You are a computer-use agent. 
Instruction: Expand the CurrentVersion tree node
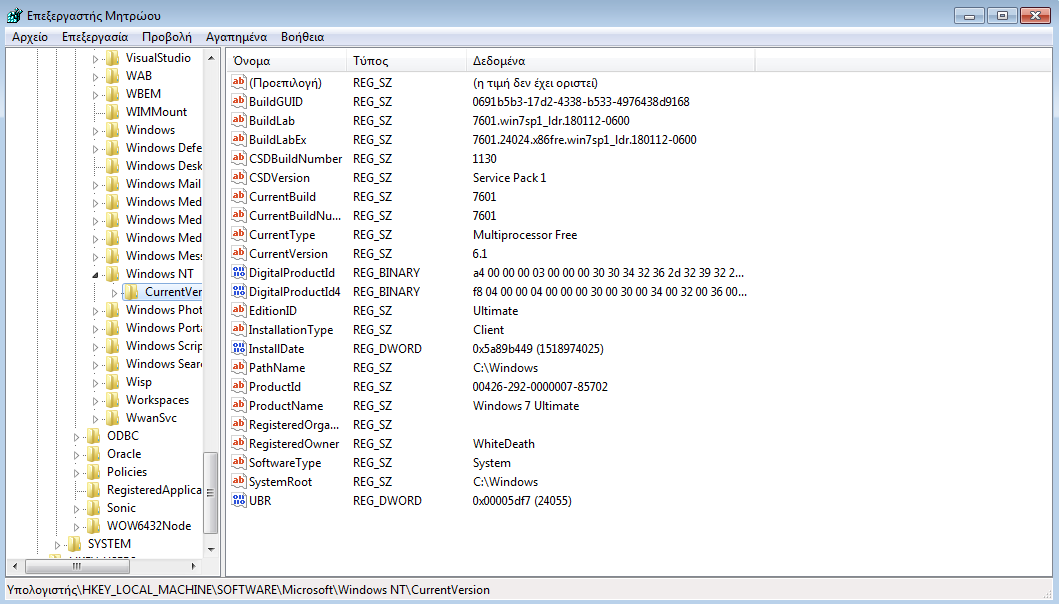pos(114,293)
